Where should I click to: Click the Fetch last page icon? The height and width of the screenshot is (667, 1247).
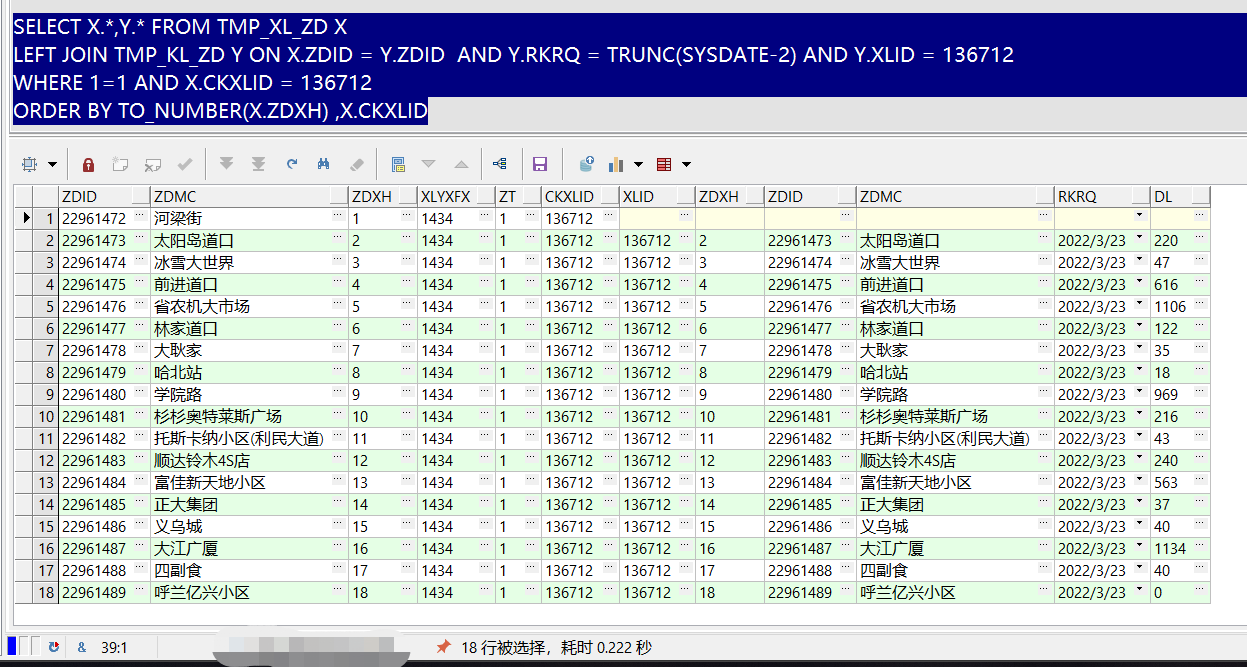click(258, 164)
